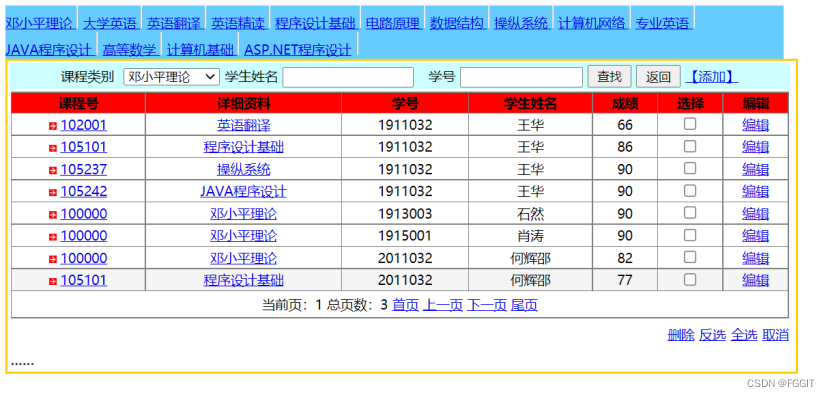
Task: Check the box in the score 77 row
Action: coord(690,279)
